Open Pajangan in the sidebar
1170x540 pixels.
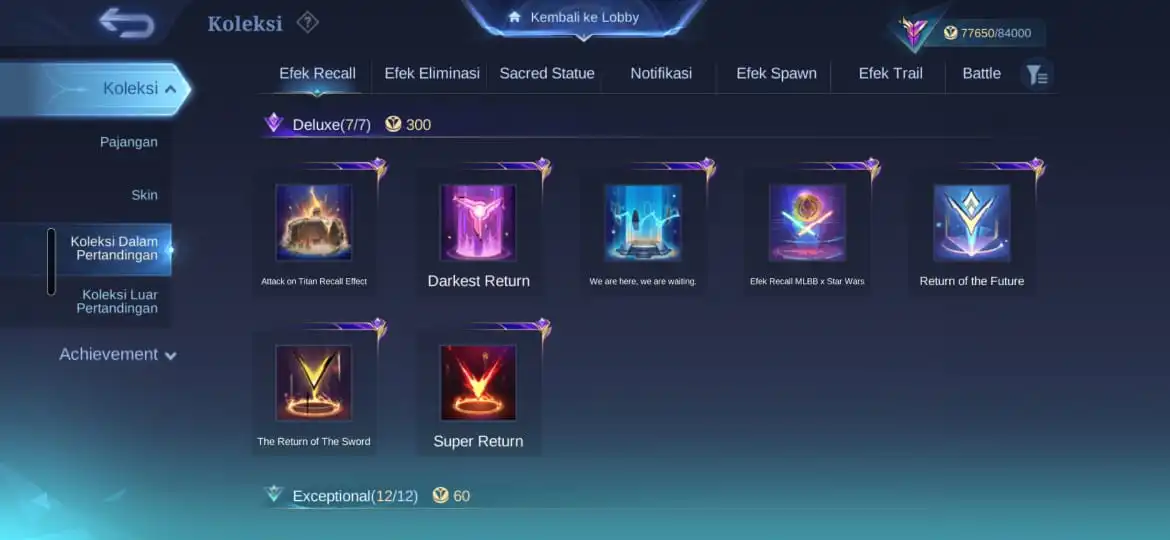[x=128, y=142]
